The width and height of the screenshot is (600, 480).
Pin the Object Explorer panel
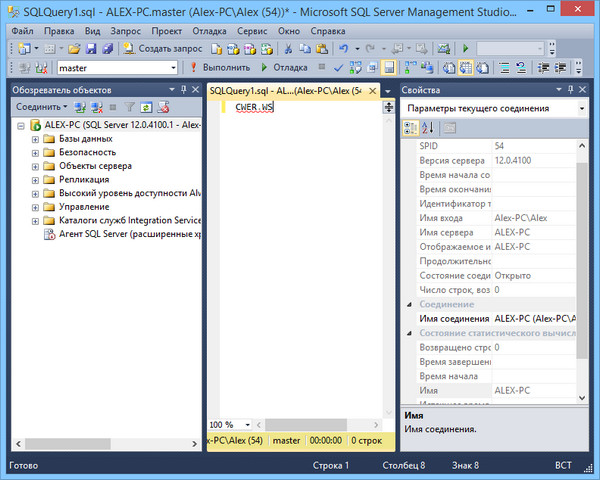(x=182, y=90)
